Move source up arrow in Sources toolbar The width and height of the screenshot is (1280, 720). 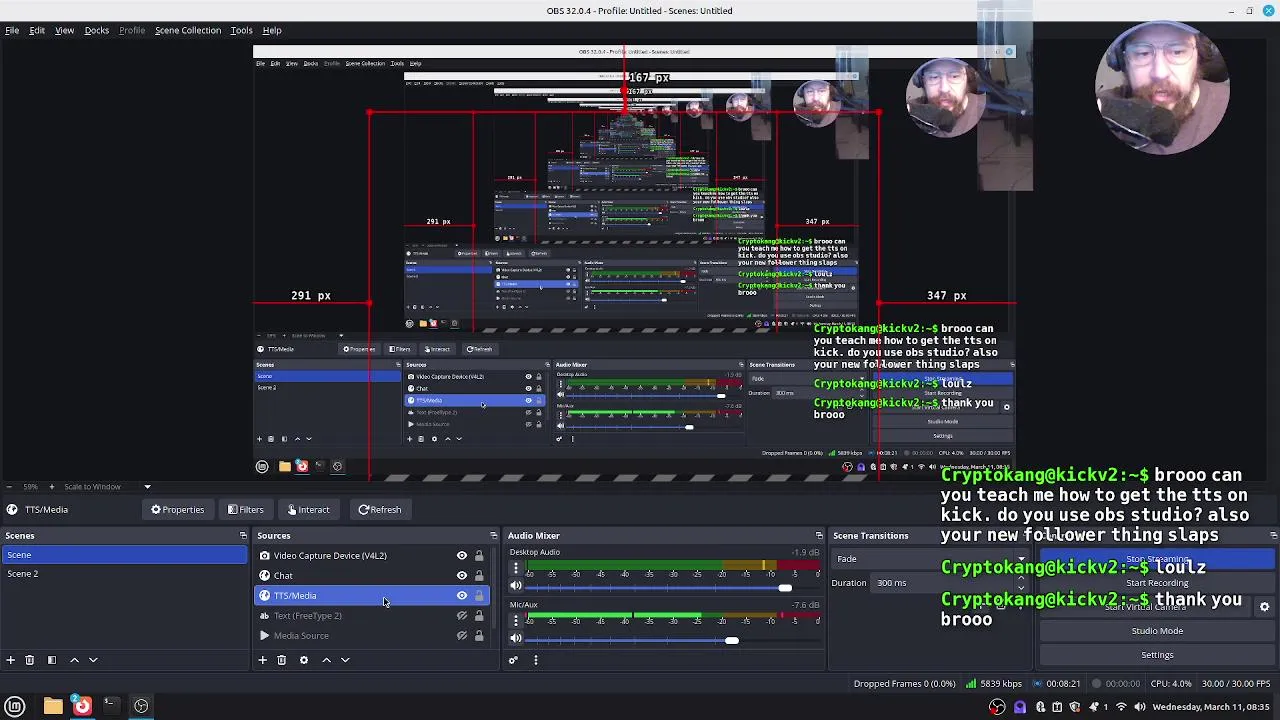[326, 660]
